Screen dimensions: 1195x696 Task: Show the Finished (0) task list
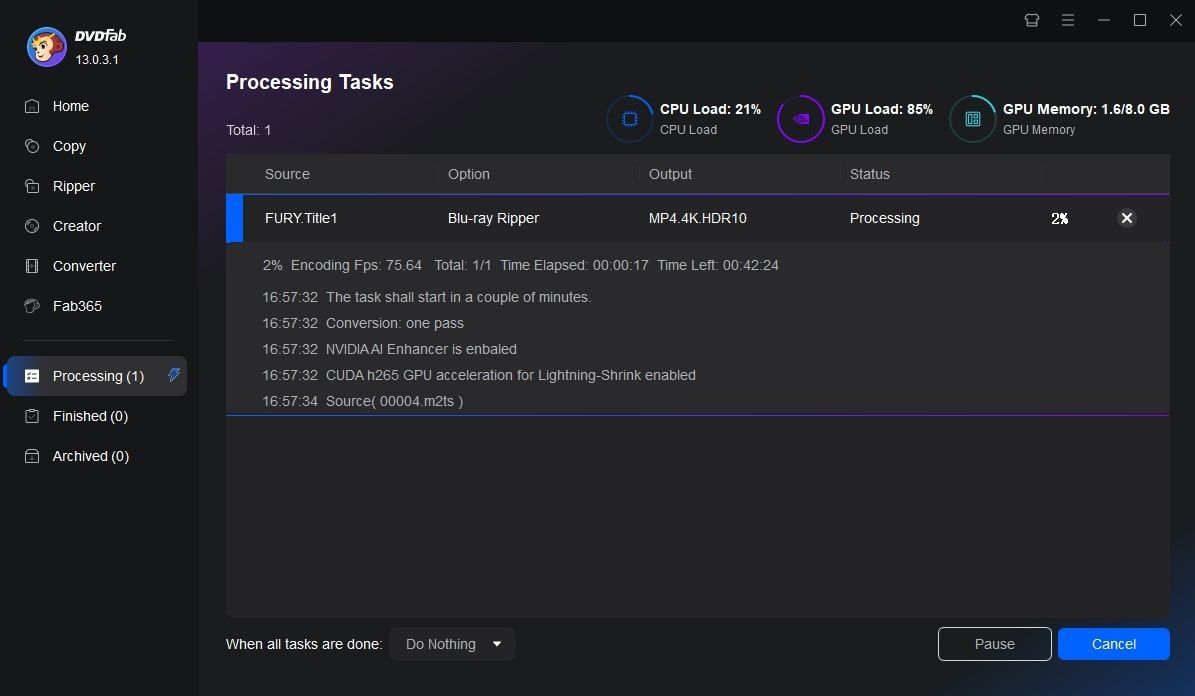90,416
